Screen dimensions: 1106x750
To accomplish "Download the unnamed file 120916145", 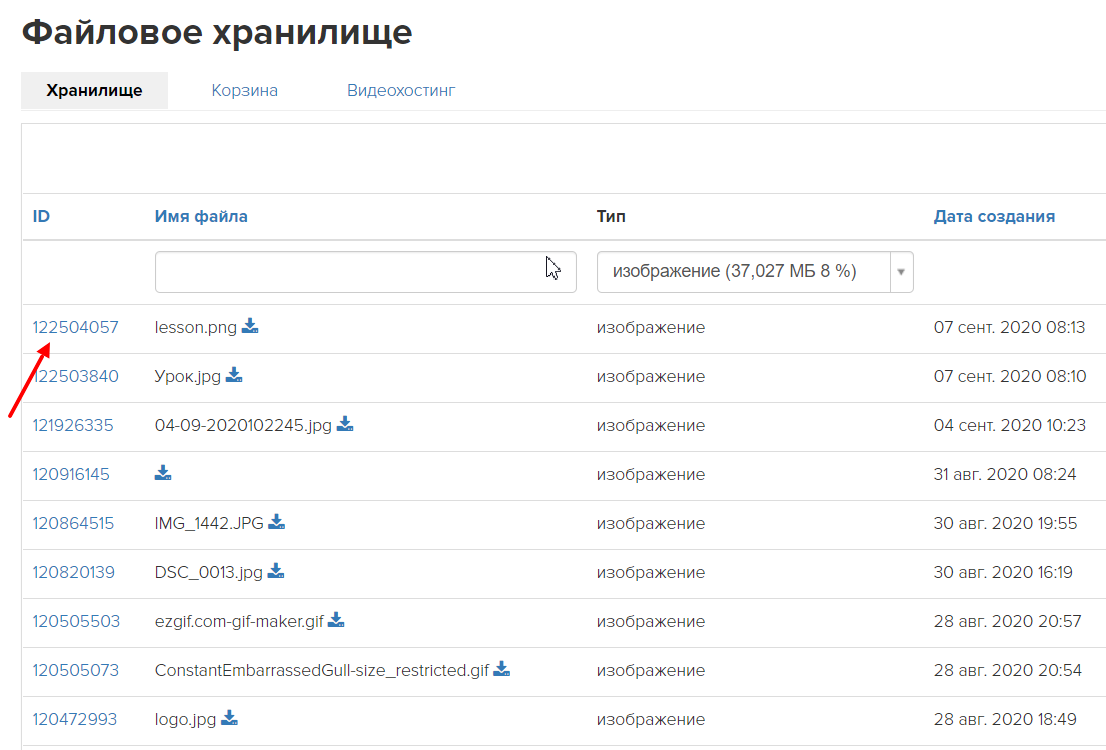I will pyautogui.click(x=164, y=474).
